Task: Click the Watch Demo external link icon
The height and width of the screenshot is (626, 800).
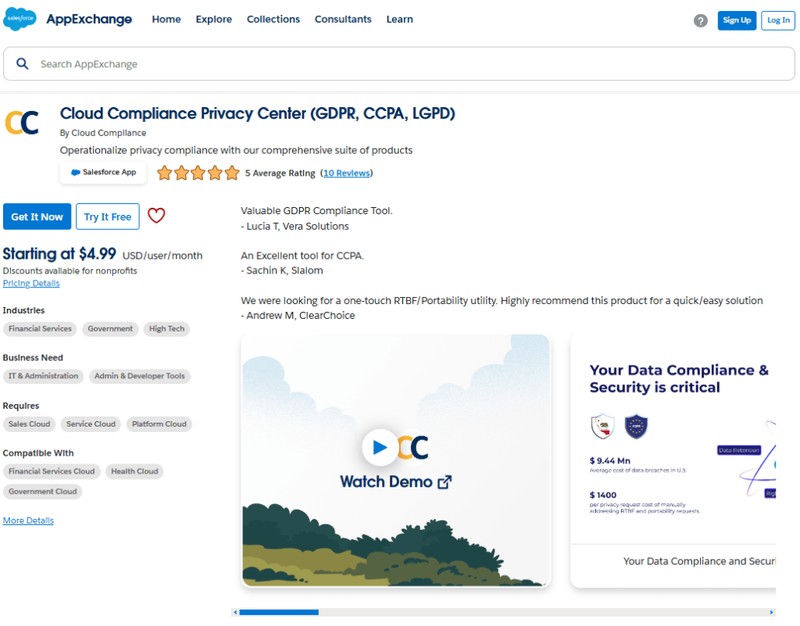Action: point(445,482)
